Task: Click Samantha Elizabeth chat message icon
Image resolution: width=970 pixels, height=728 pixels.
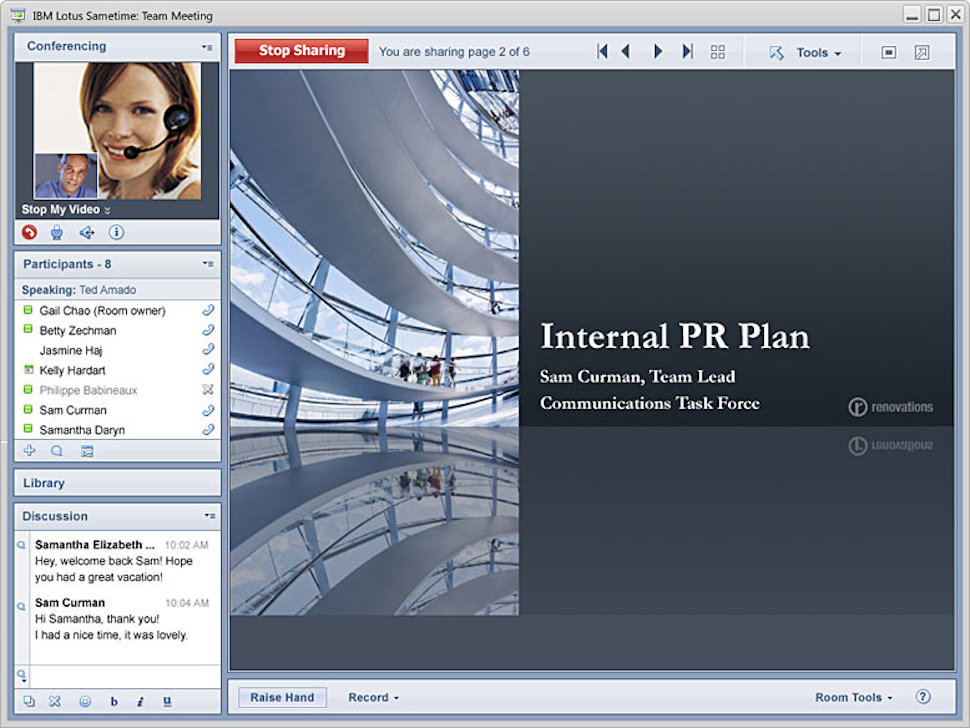Action: click(21, 545)
